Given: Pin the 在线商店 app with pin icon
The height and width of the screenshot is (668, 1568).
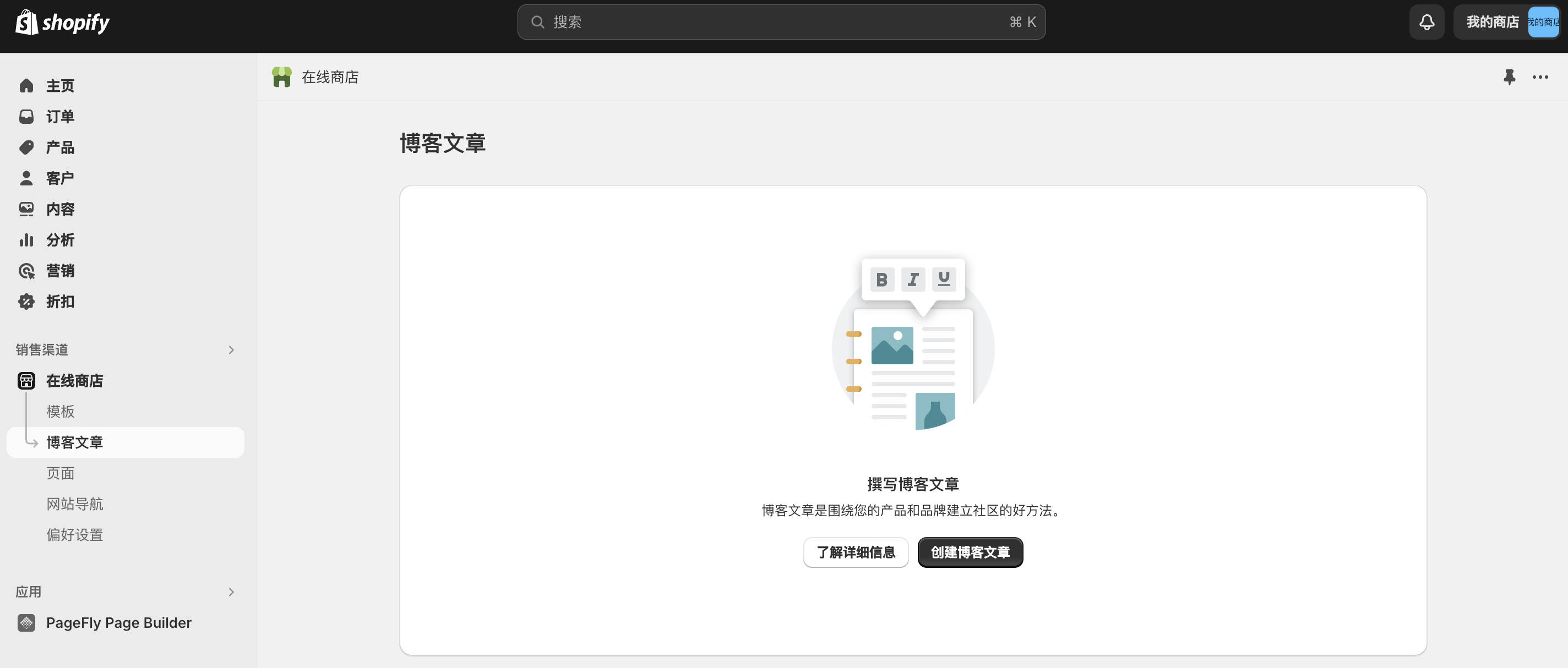Looking at the screenshot, I should tap(1509, 77).
